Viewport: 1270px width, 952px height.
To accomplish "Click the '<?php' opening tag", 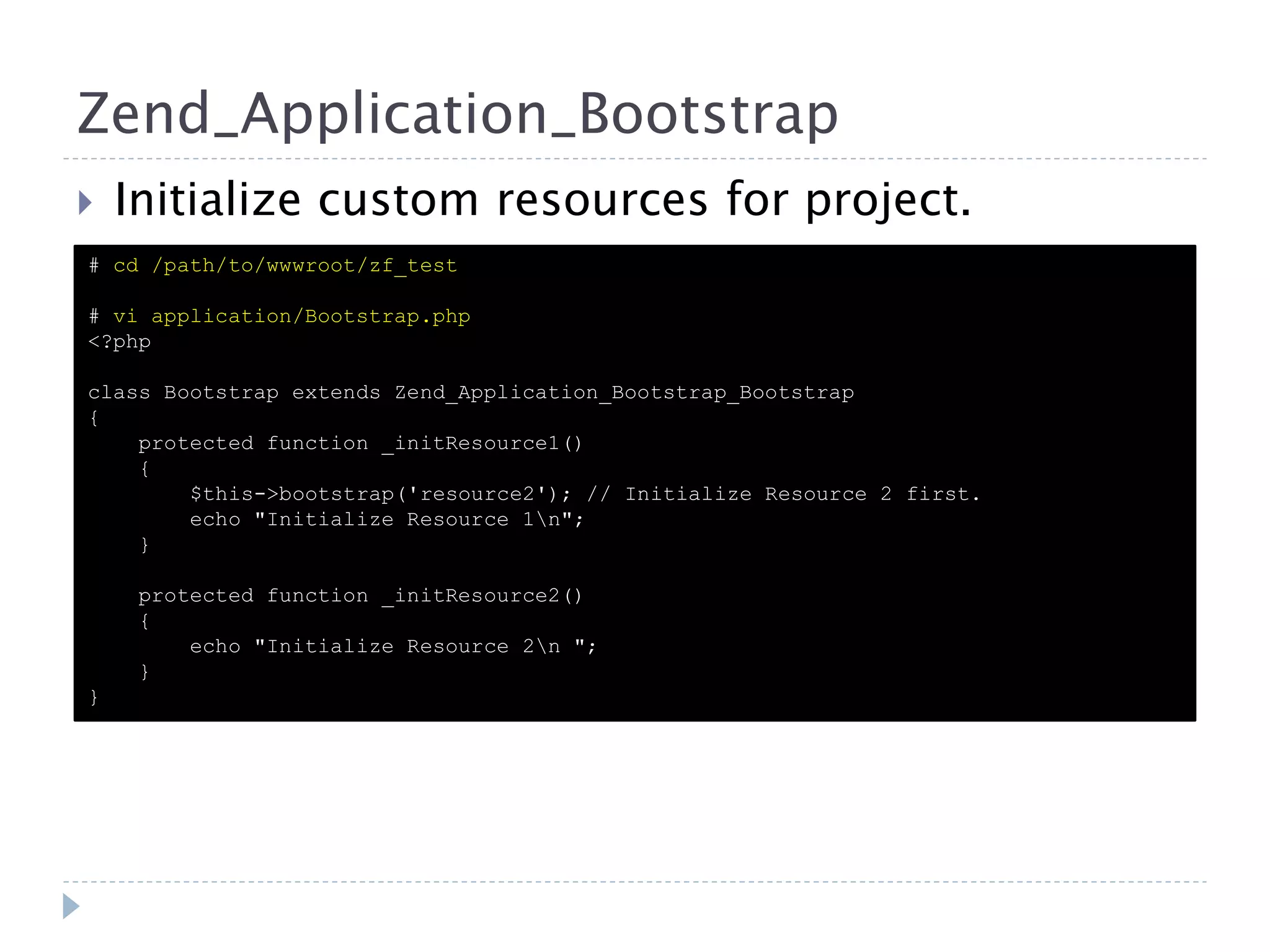I will [x=120, y=342].
